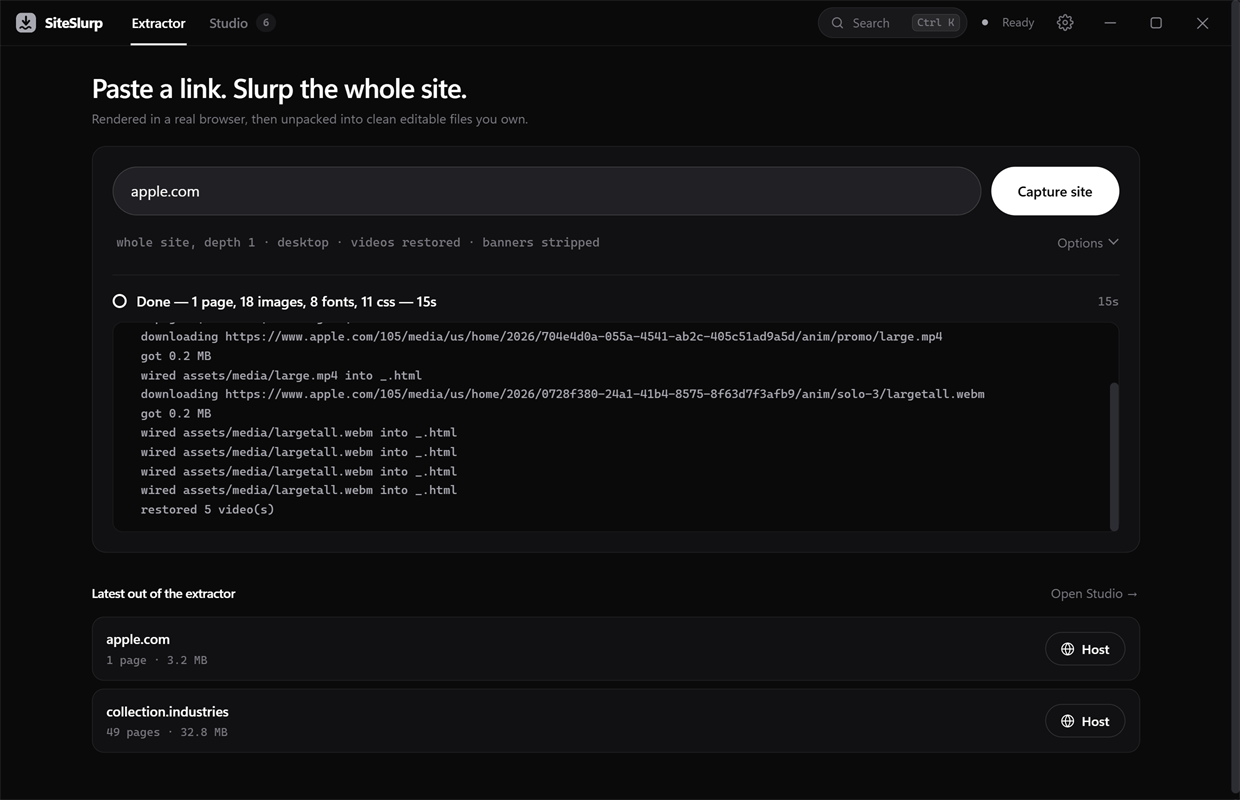Click the 15s elapsed time label
1240x800 pixels.
click(x=1108, y=301)
